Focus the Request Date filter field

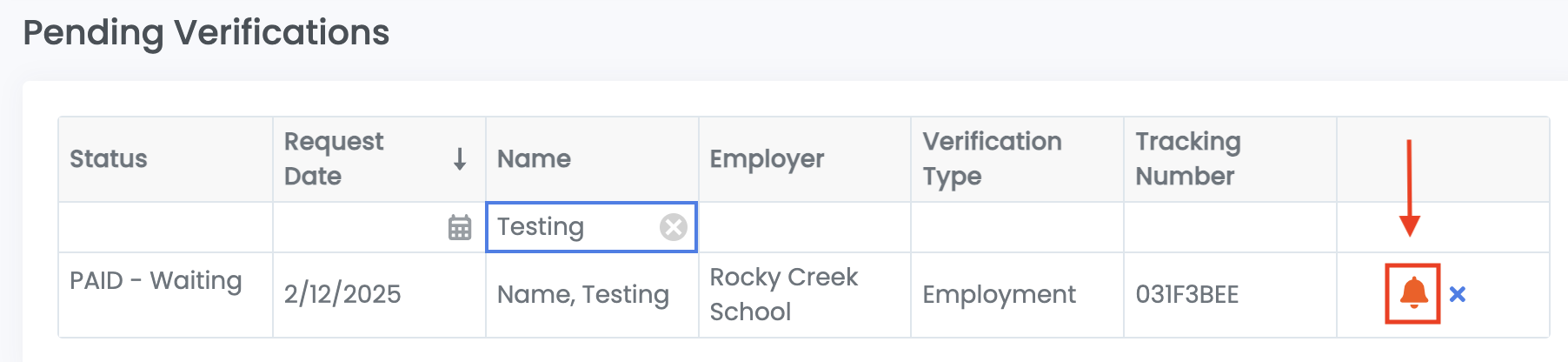click(361, 228)
